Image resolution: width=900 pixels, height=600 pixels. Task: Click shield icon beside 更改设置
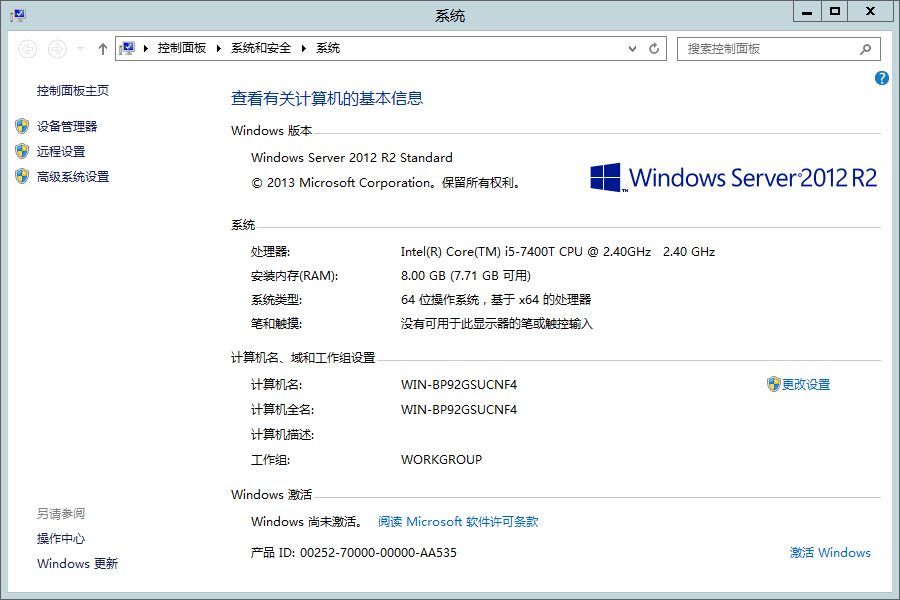tap(774, 384)
